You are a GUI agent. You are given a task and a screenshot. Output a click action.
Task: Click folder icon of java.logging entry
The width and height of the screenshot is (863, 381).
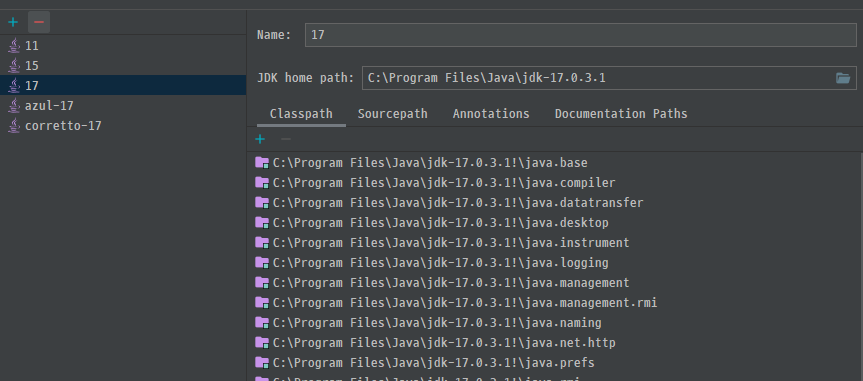click(x=262, y=263)
